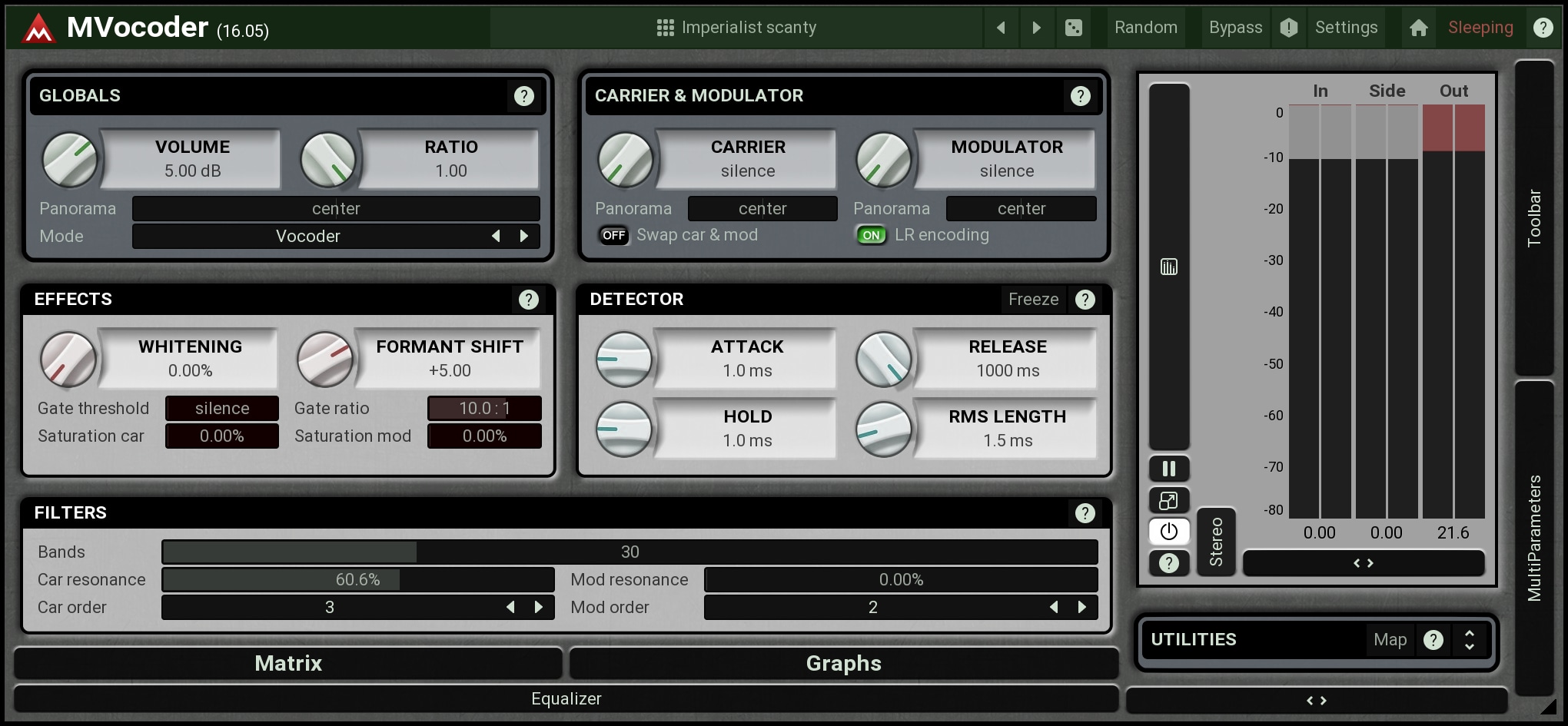Expand the meter width arrows below the meters
The image size is (1568, 726).
(1364, 563)
